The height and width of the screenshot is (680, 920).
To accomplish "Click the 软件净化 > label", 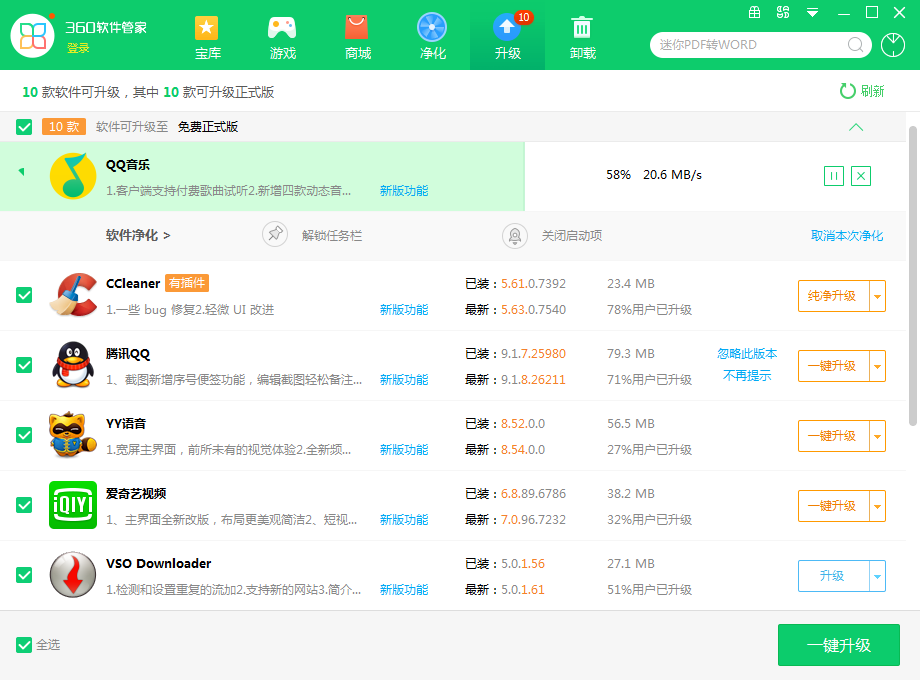I will coord(138,235).
